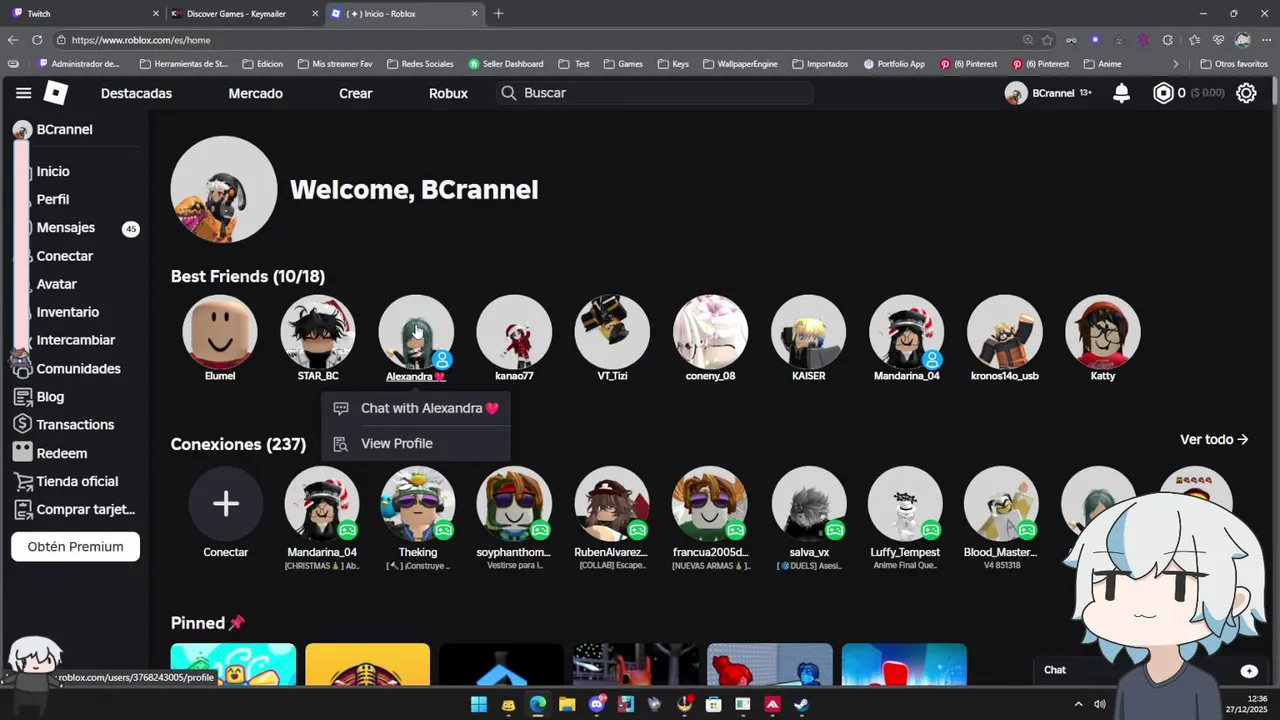Click the search magnifier icon
Image resolution: width=1280 pixels, height=720 pixels.
pyautogui.click(x=508, y=93)
